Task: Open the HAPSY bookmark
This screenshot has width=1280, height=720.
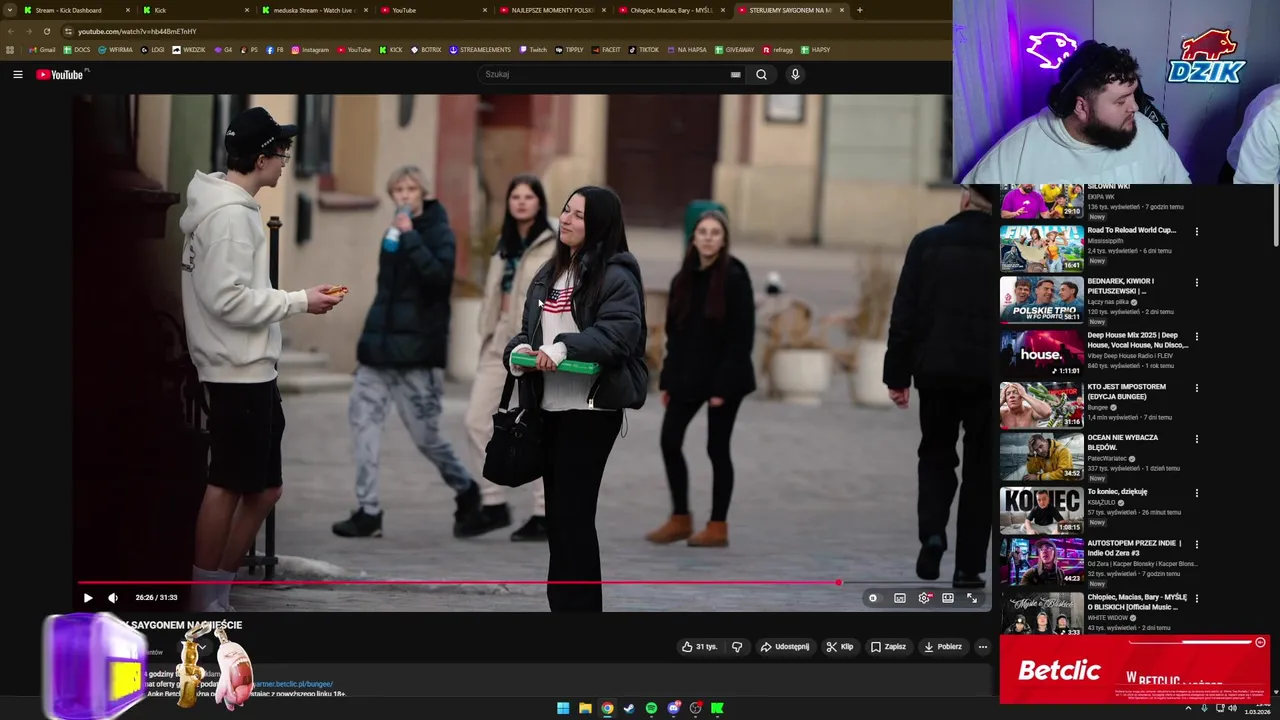Action: point(816,49)
